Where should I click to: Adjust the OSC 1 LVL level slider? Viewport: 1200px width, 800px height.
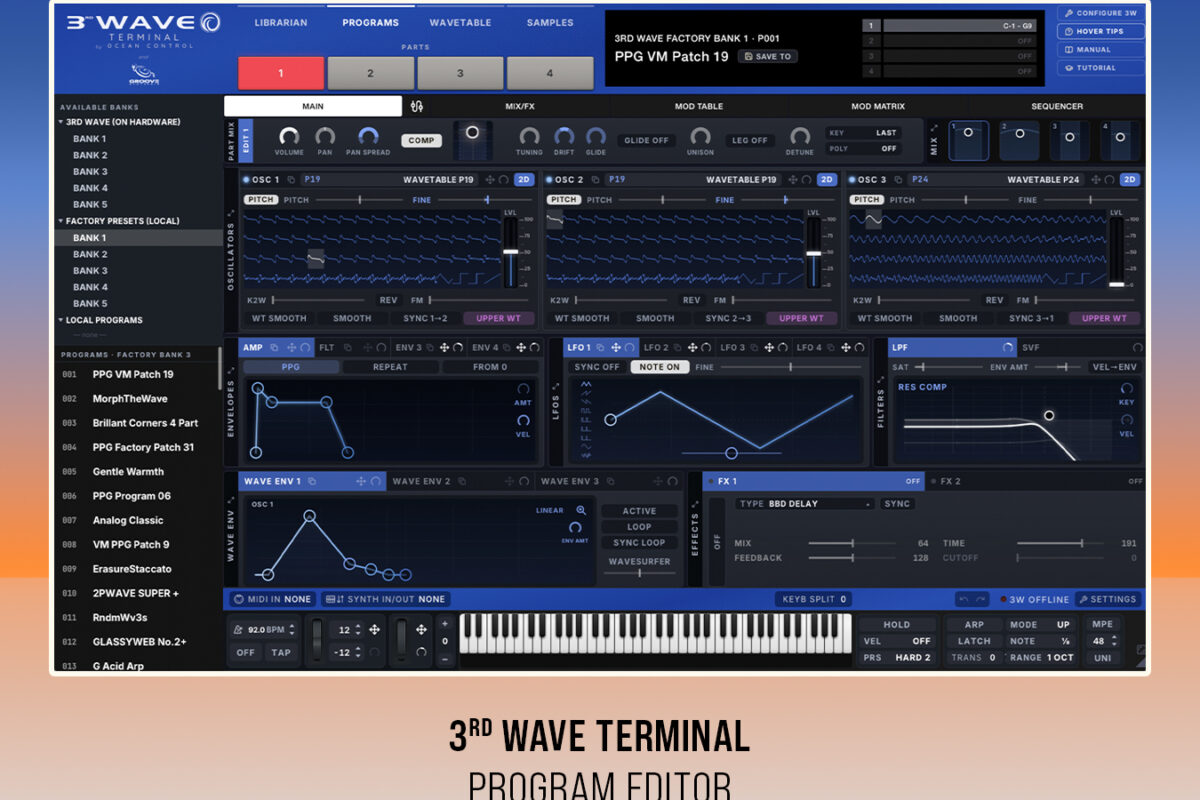click(509, 253)
